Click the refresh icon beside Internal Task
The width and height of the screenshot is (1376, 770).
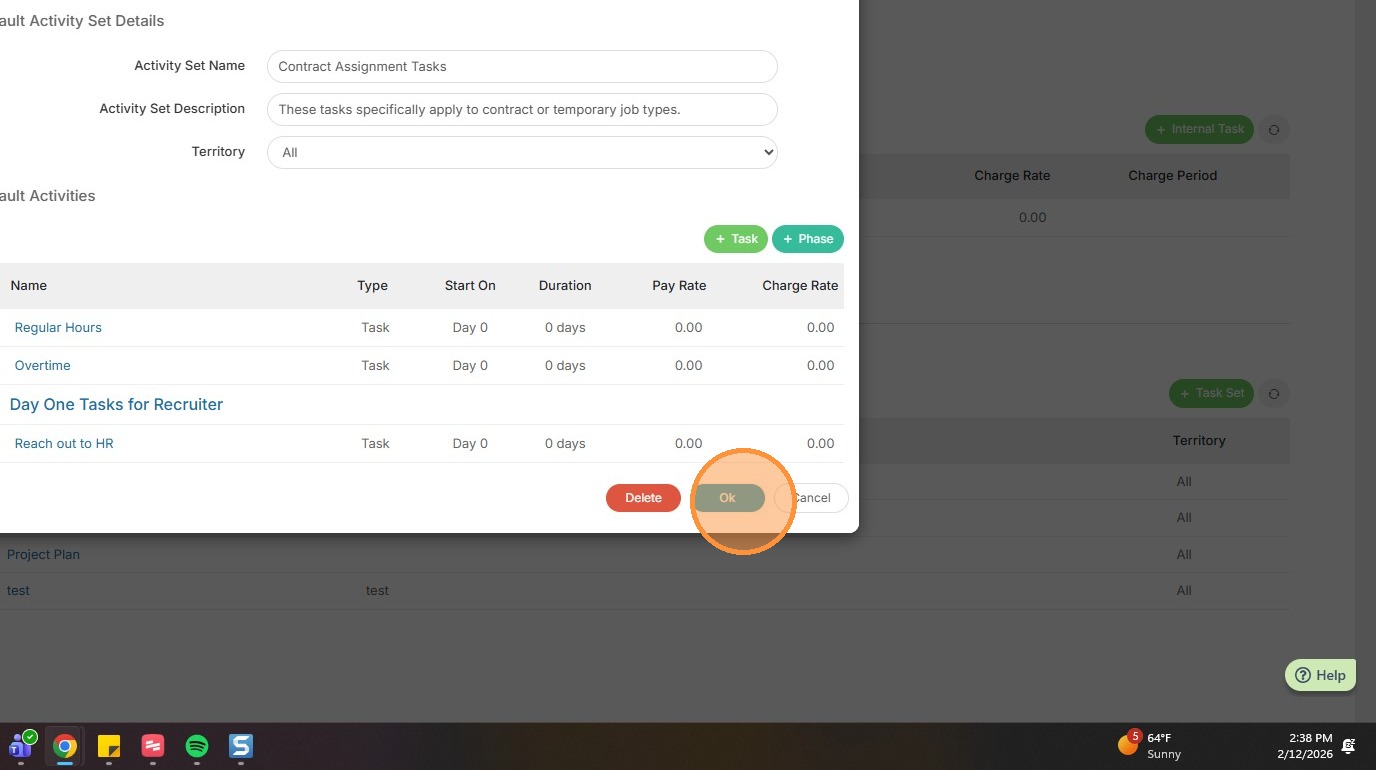(x=1274, y=129)
